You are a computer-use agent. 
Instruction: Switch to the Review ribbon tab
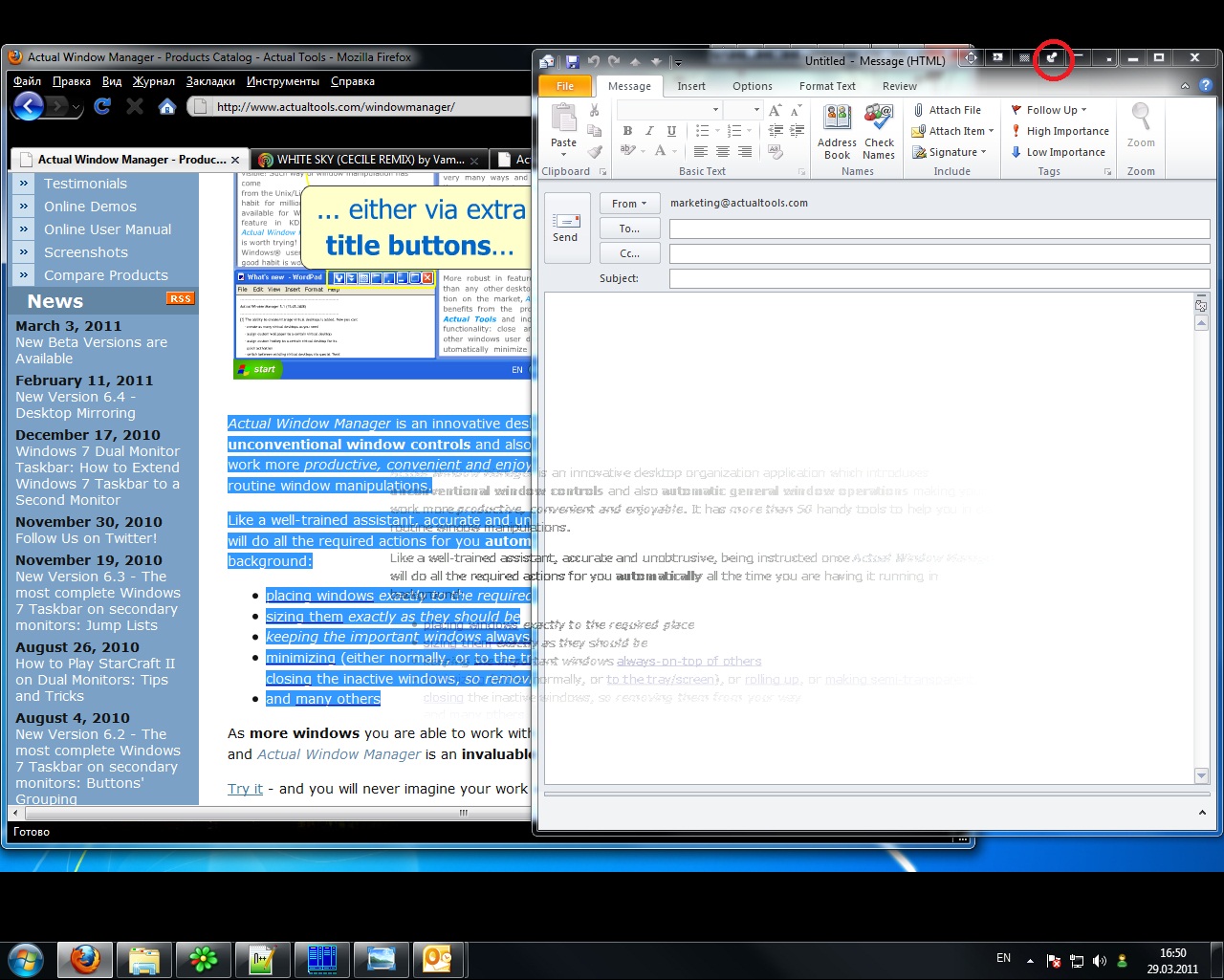(900, 86)
